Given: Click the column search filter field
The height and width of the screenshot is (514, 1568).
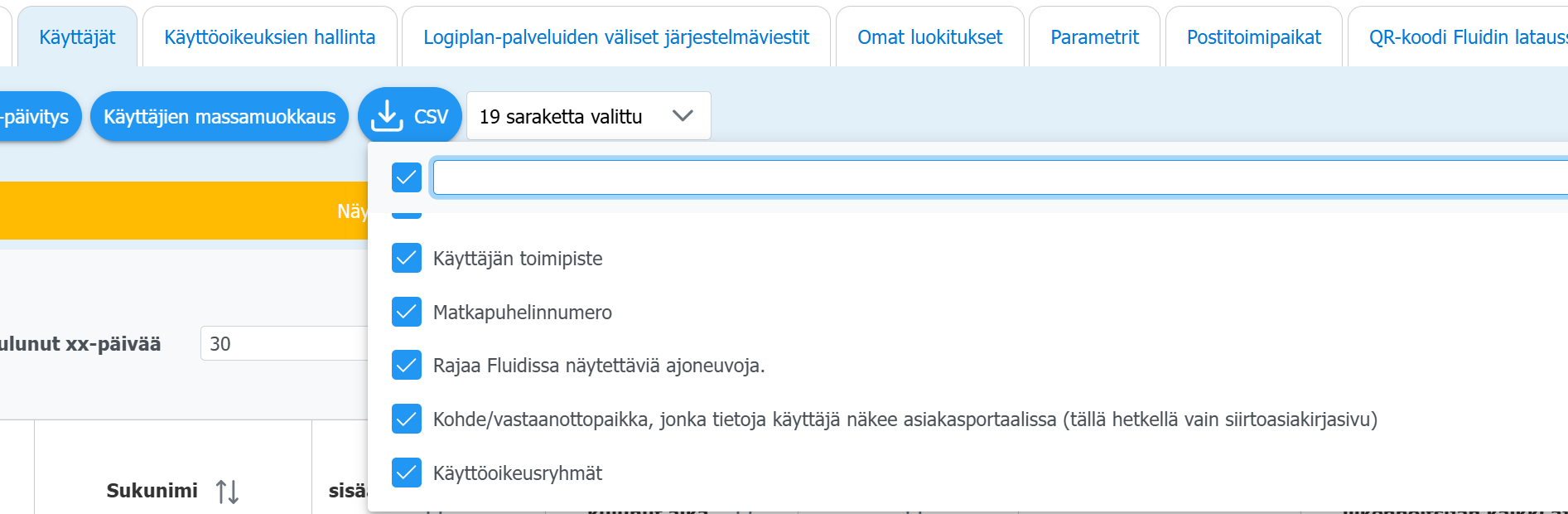Looking at the screenshot, I should tap(994, 177).
